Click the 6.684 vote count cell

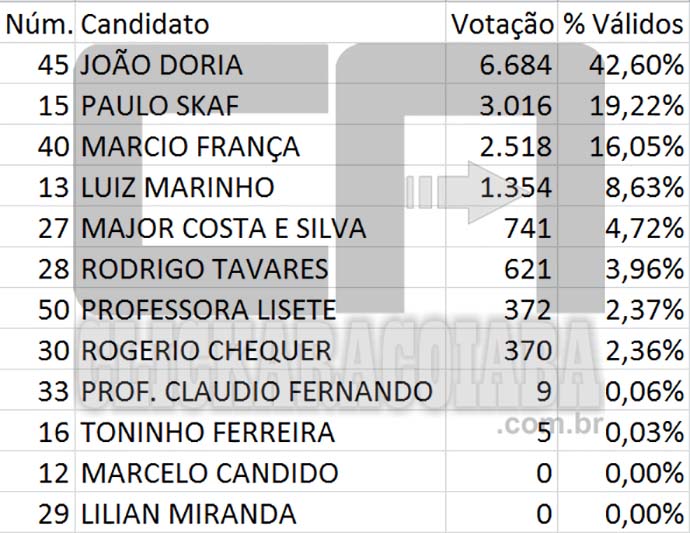point(515,65)
